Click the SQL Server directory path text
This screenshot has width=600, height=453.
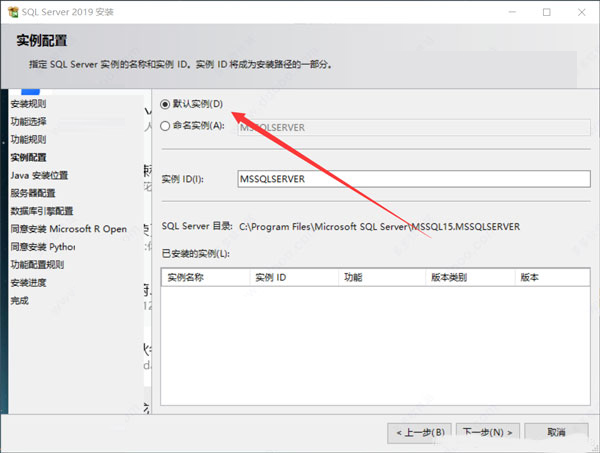(x=379, y=227)
